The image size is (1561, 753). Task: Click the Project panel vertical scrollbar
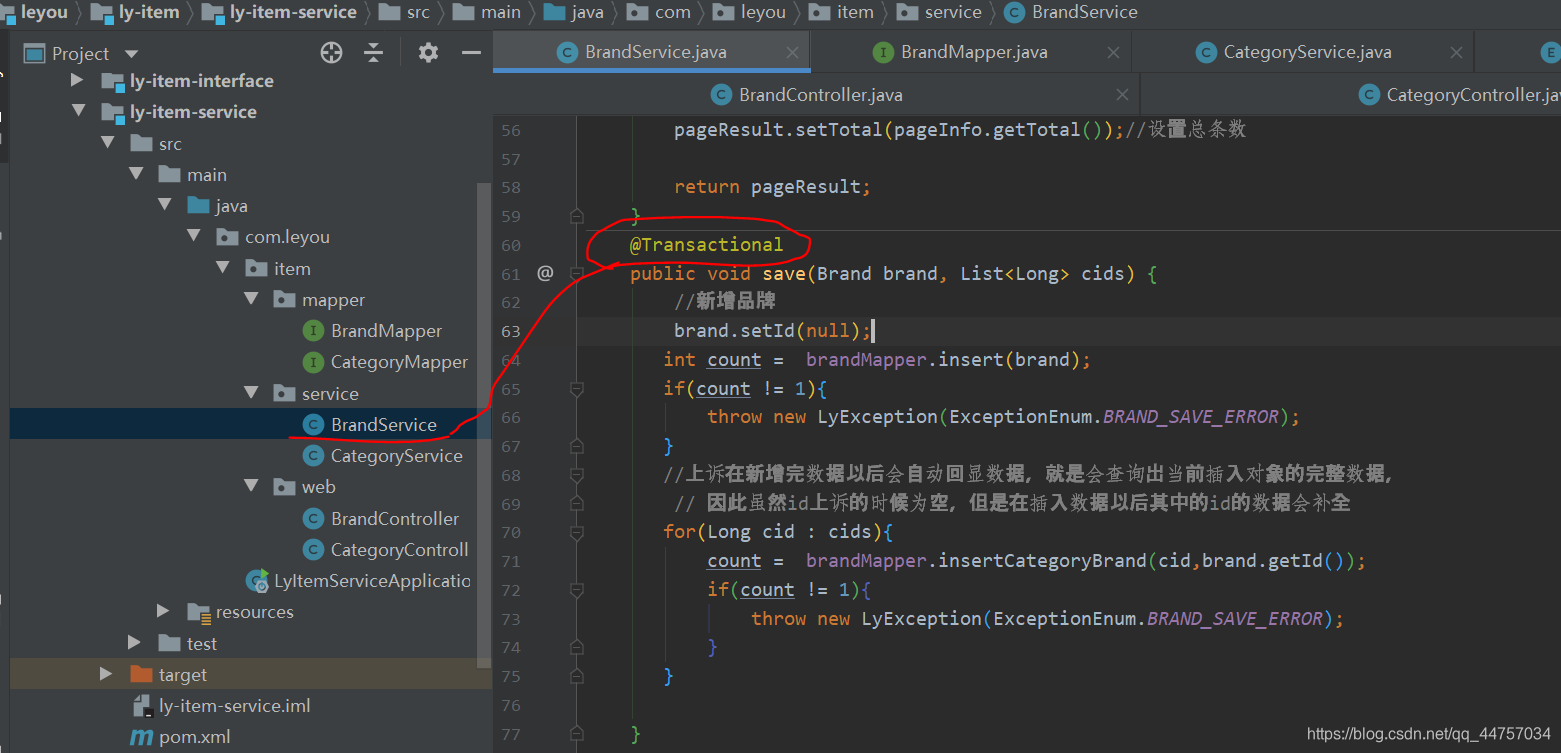pyautogui.click(x=484, y=424)
